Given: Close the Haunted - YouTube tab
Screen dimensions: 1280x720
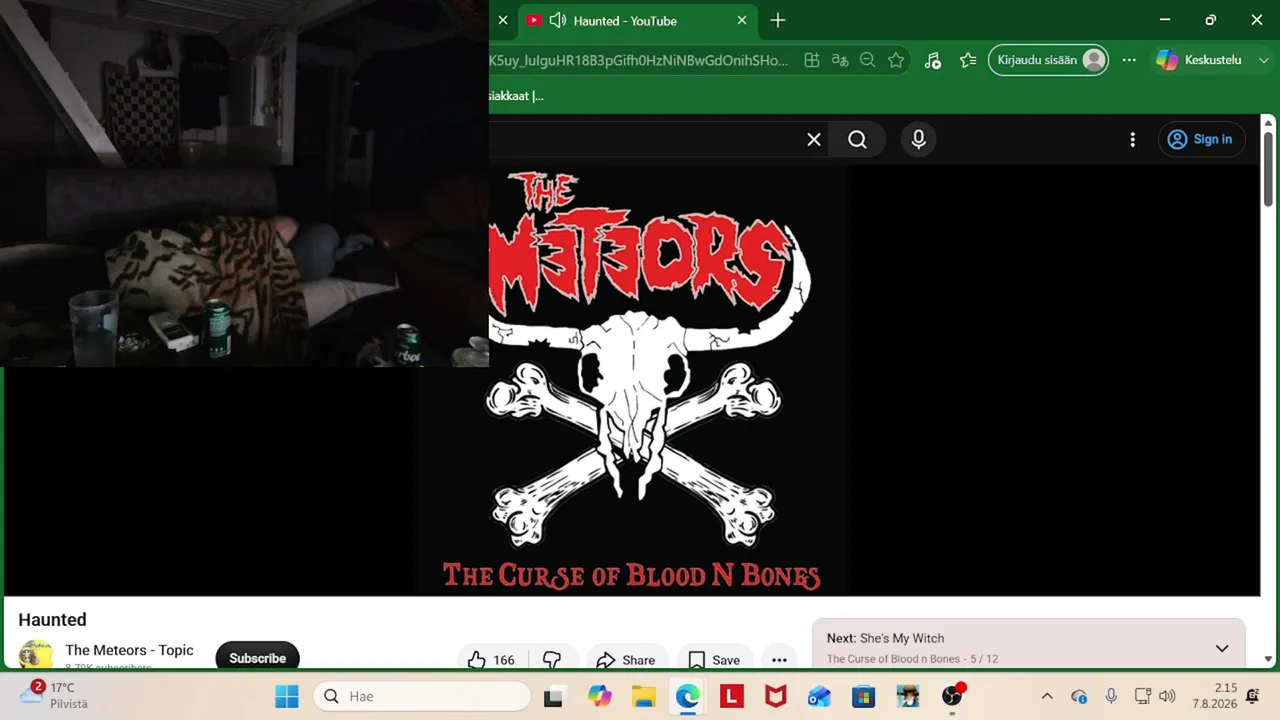Looking at the screenshot, I should pos(742,20).
